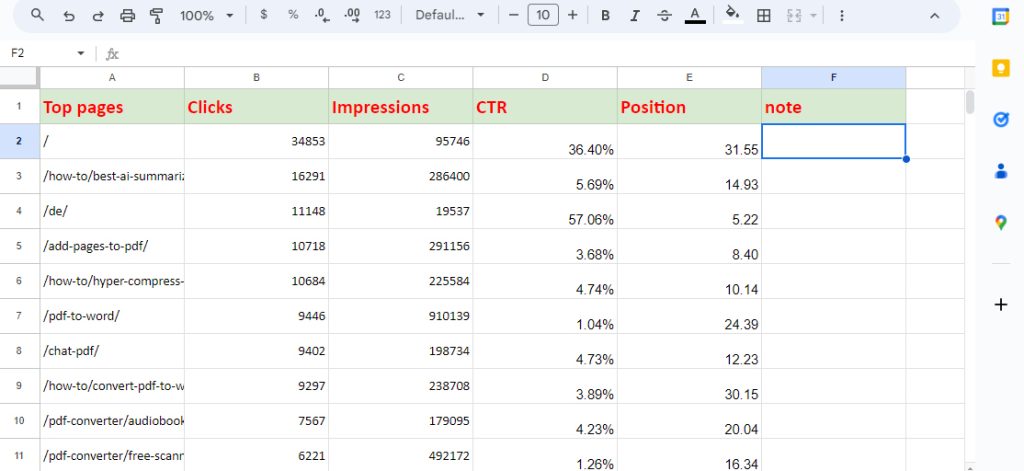Undo the last action
The height and width of the screenshot is (471, 1024).
point(69,16)
